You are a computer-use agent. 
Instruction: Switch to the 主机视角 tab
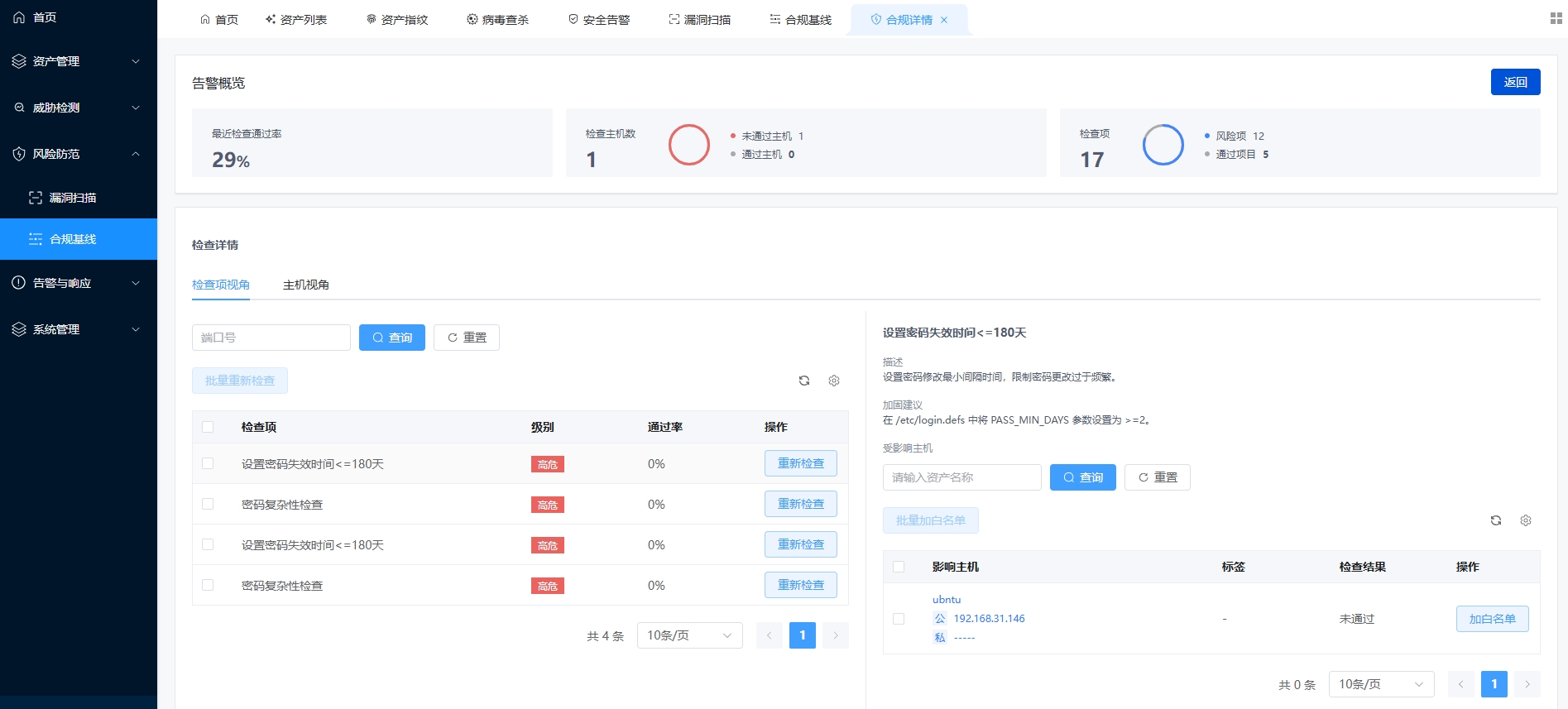pyautogui.click(x=306, y=285)
